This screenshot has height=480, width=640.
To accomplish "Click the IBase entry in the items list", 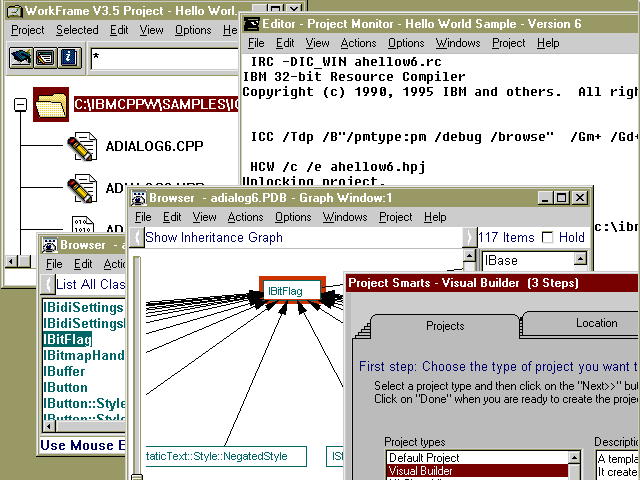I will pyautogui.click(x=528, y=260).
